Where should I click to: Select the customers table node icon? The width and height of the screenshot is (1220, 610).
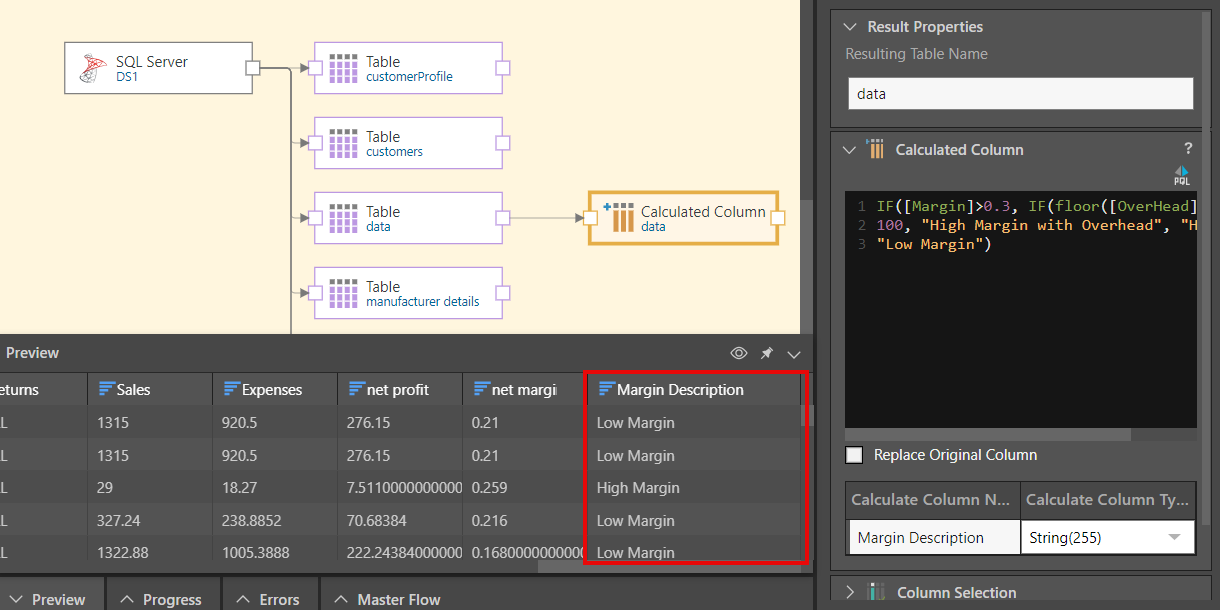point(343,143)
